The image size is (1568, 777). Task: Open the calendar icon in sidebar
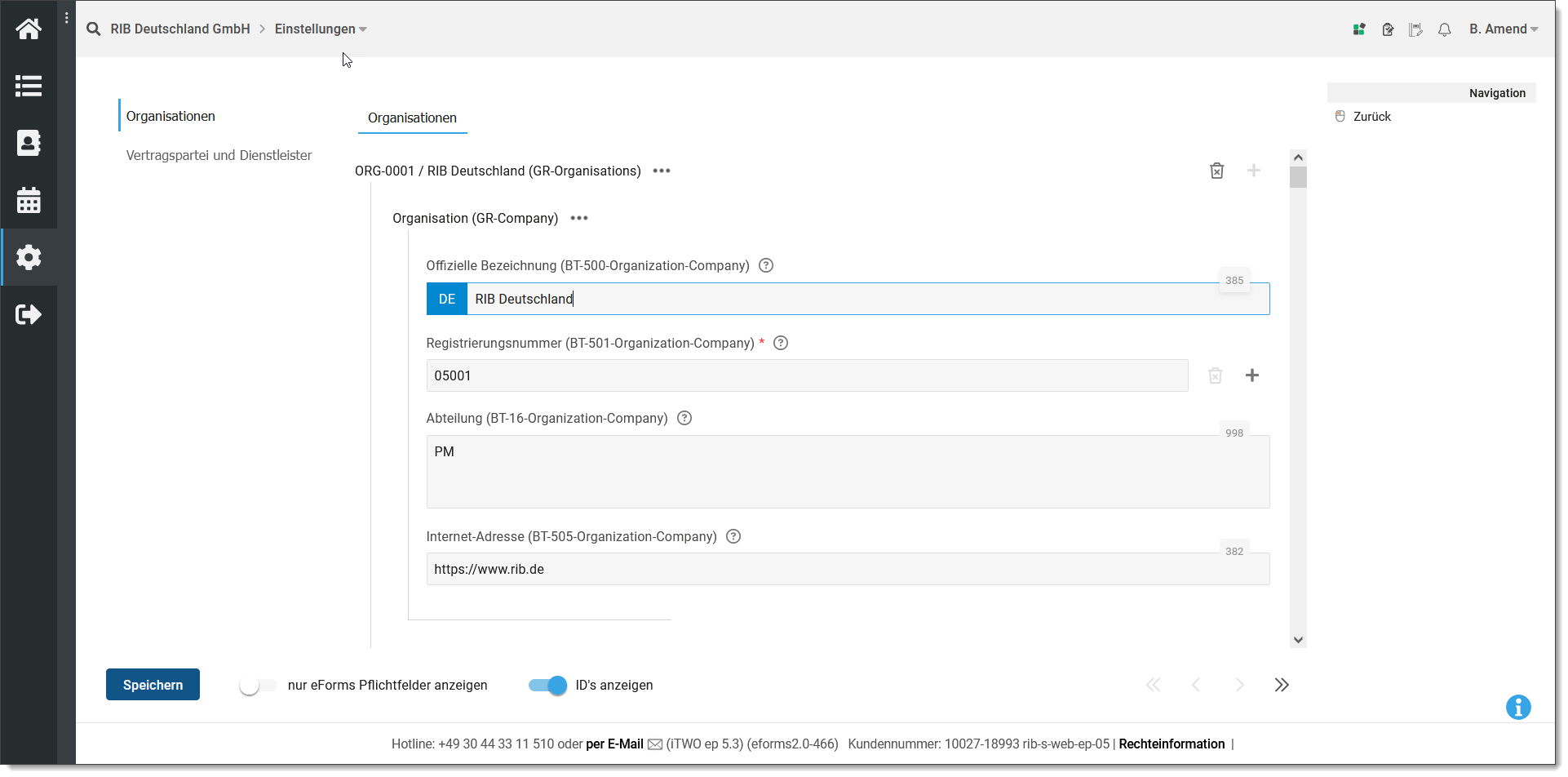tap(29, 201)
